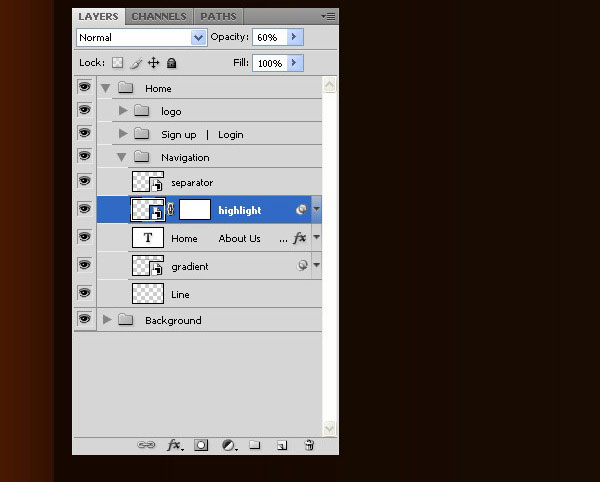The width and height of the screenshot is (600, 482).
Task: Click the fx icon on the Home About Us text layer
Action: click(299, 238)
